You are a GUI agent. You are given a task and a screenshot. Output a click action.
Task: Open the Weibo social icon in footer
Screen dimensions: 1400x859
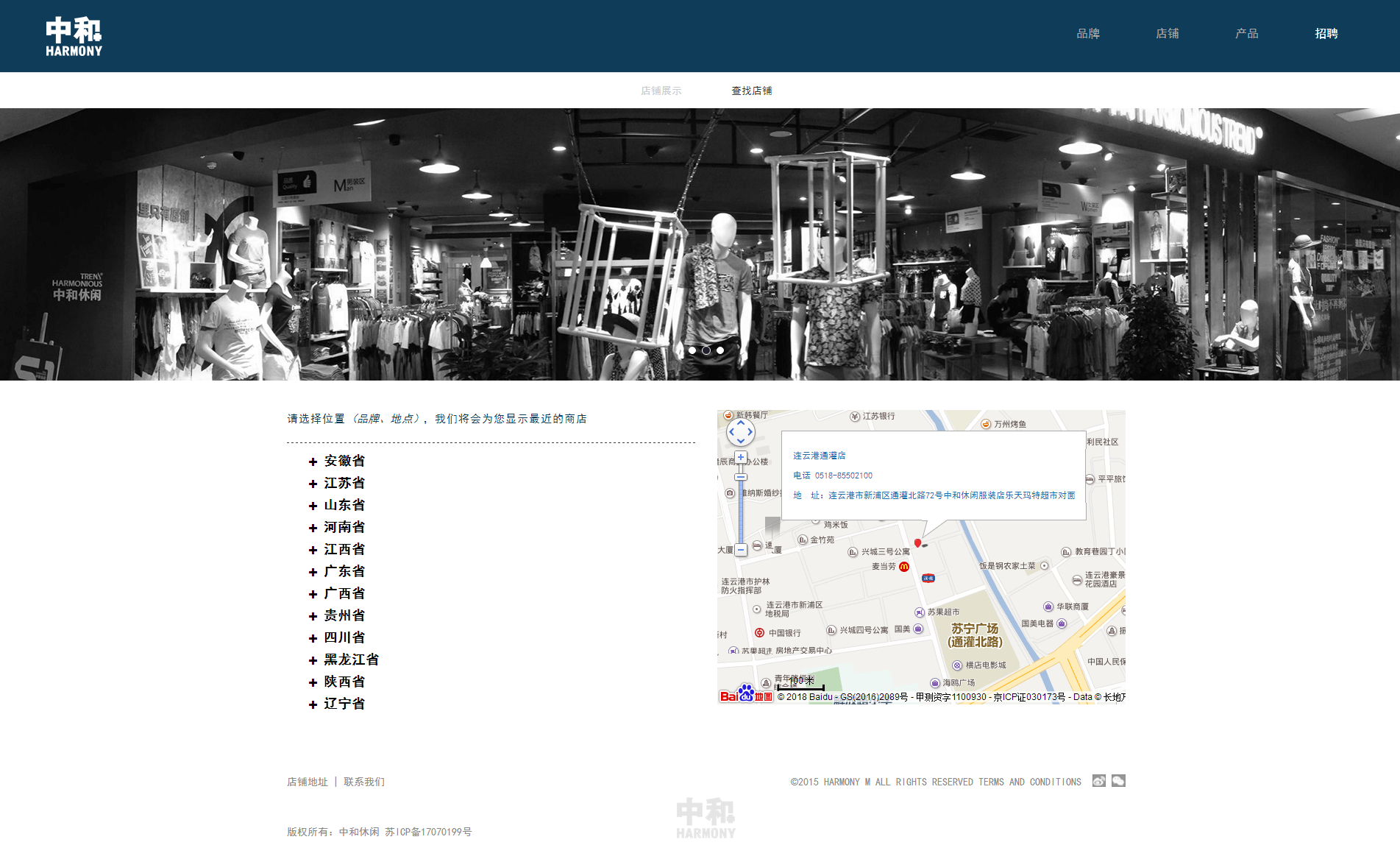pos(1098,781)
